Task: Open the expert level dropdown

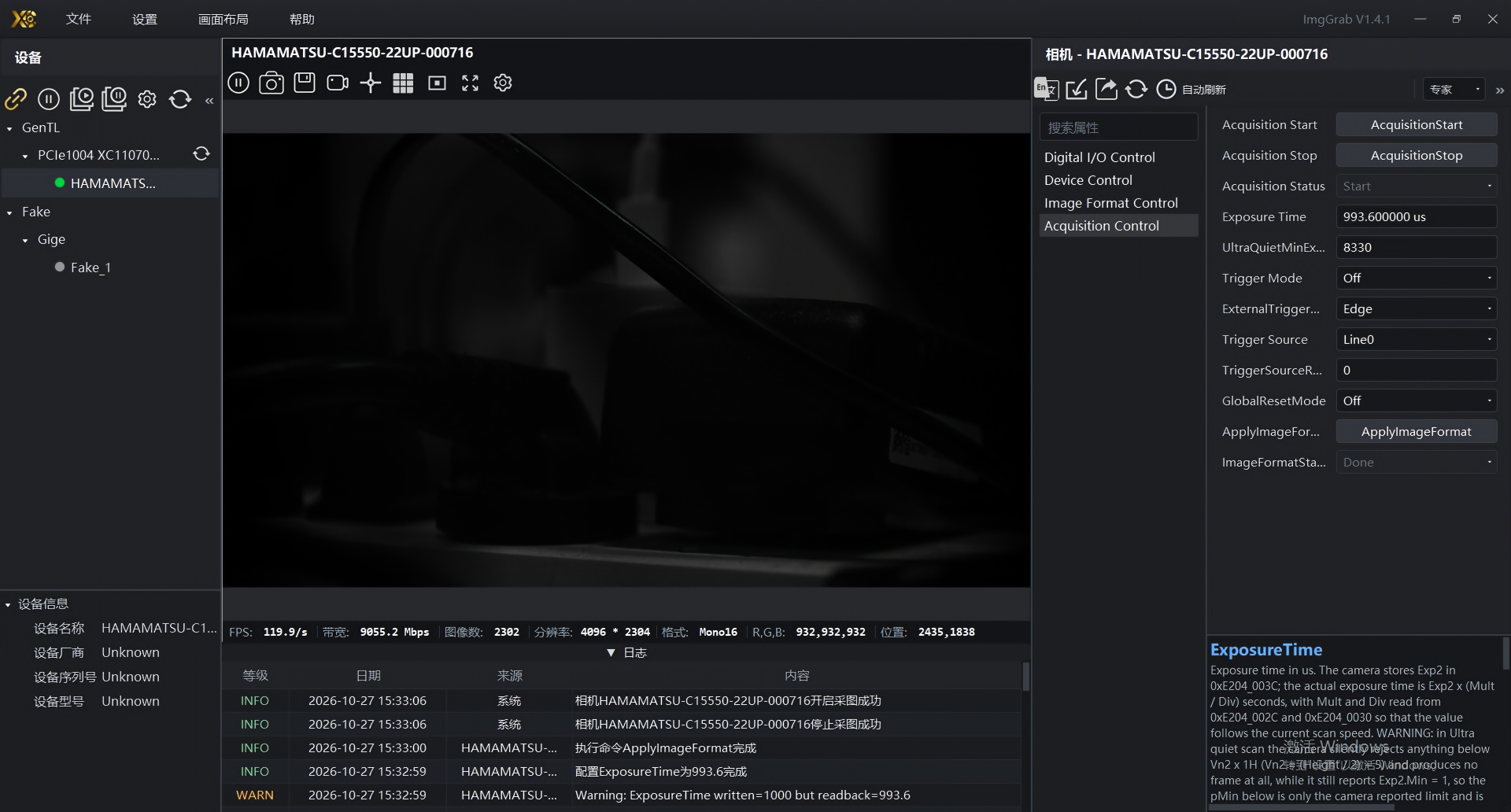Action: click(x=1454, y=89)
